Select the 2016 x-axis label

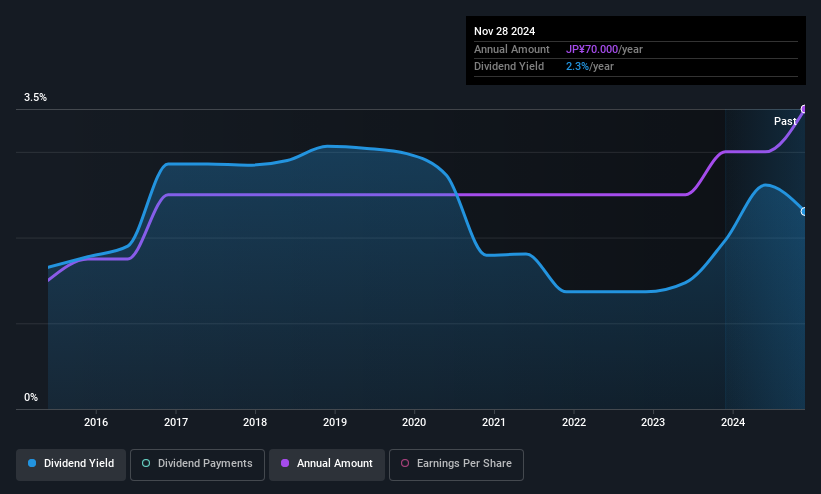pos(96,422)
